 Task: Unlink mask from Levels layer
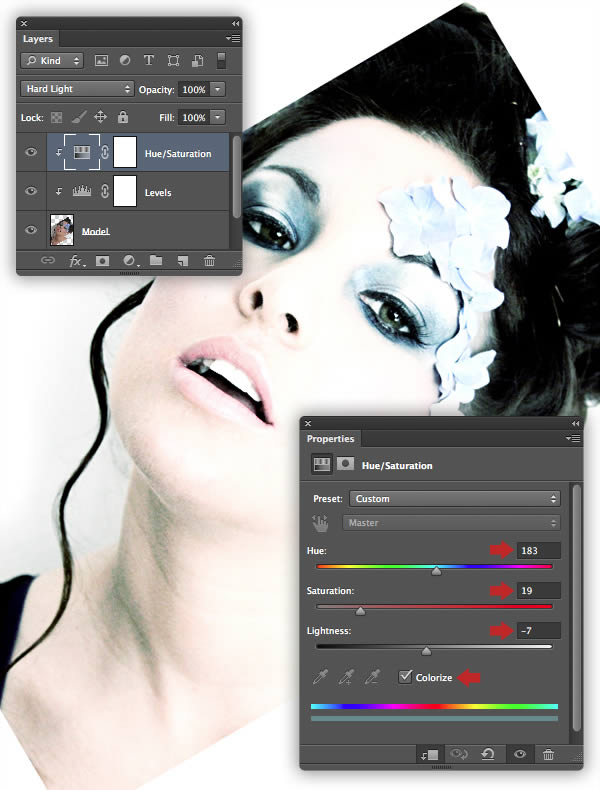click(105, 191)
